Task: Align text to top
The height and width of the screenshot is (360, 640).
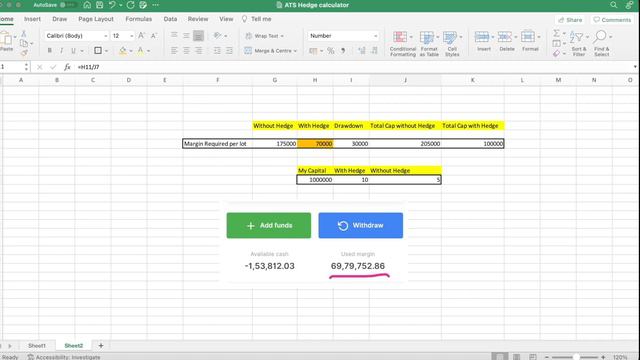Action: click(x=174, y=36)
